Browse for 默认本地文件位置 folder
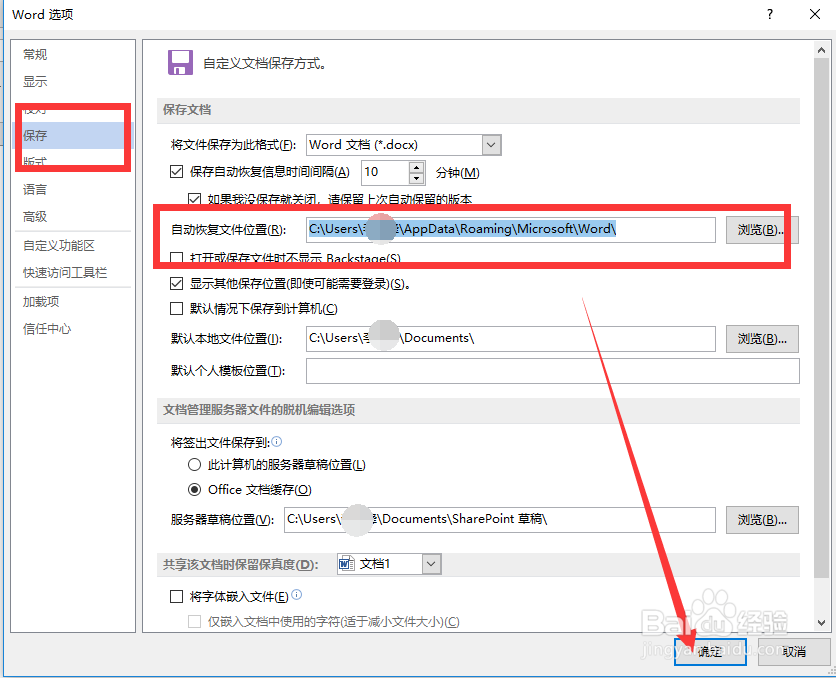Screen dimensions: 836x678 click(762, 338)
